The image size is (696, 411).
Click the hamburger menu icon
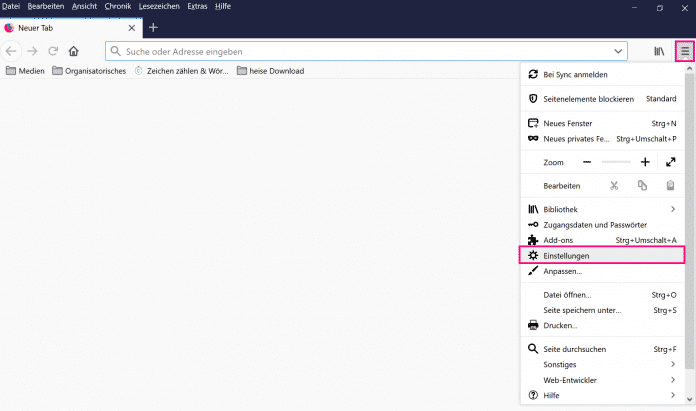[684, 50]
